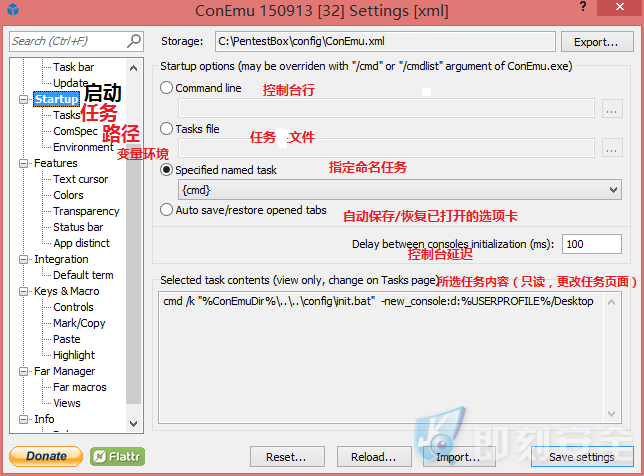The width and height of the screenshot is (644, 476).
Task: Click the Donate PayPal button
Action: click(x=46, y=456)
